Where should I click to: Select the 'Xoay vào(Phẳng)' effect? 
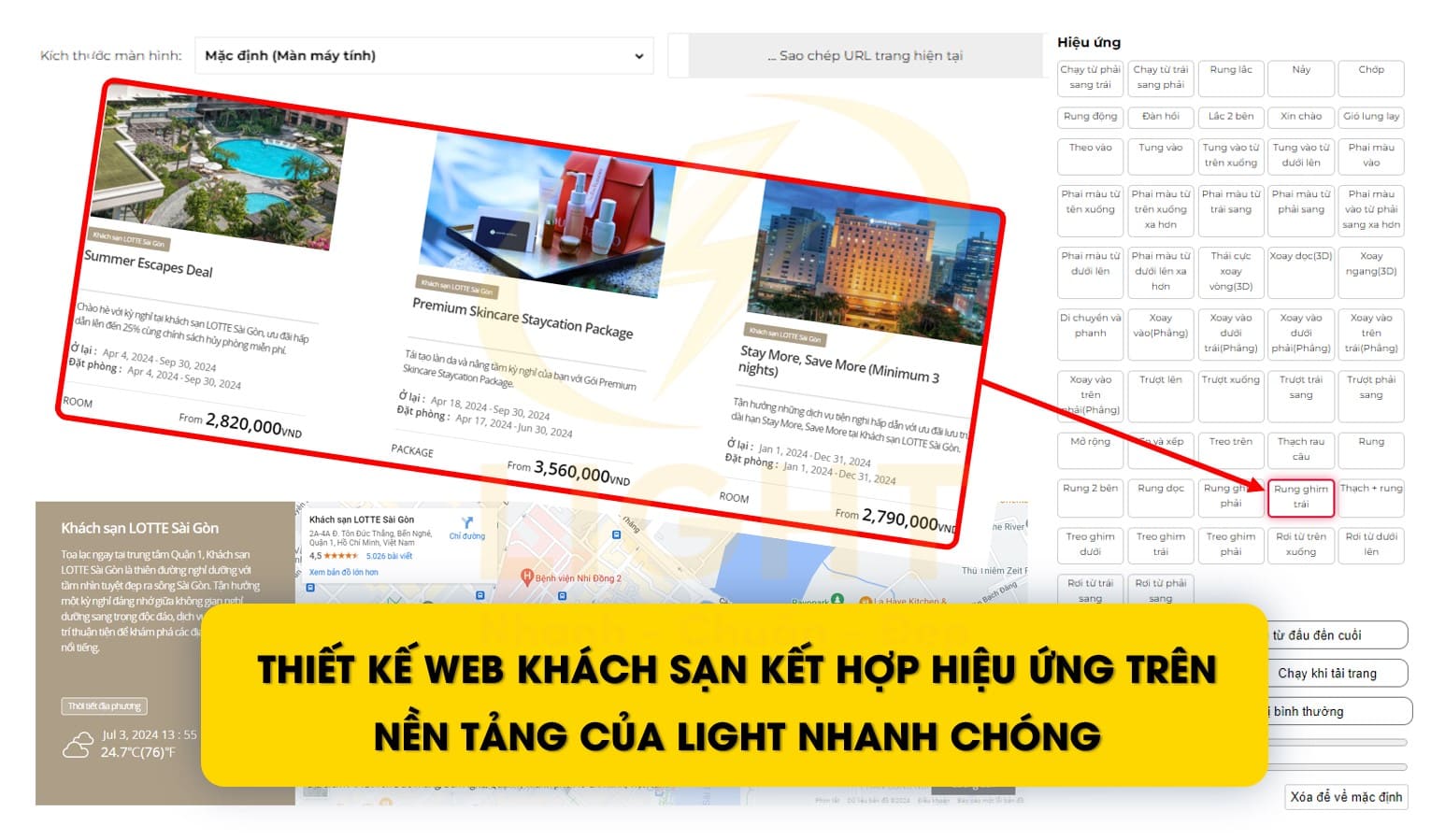click(1160, 335)
